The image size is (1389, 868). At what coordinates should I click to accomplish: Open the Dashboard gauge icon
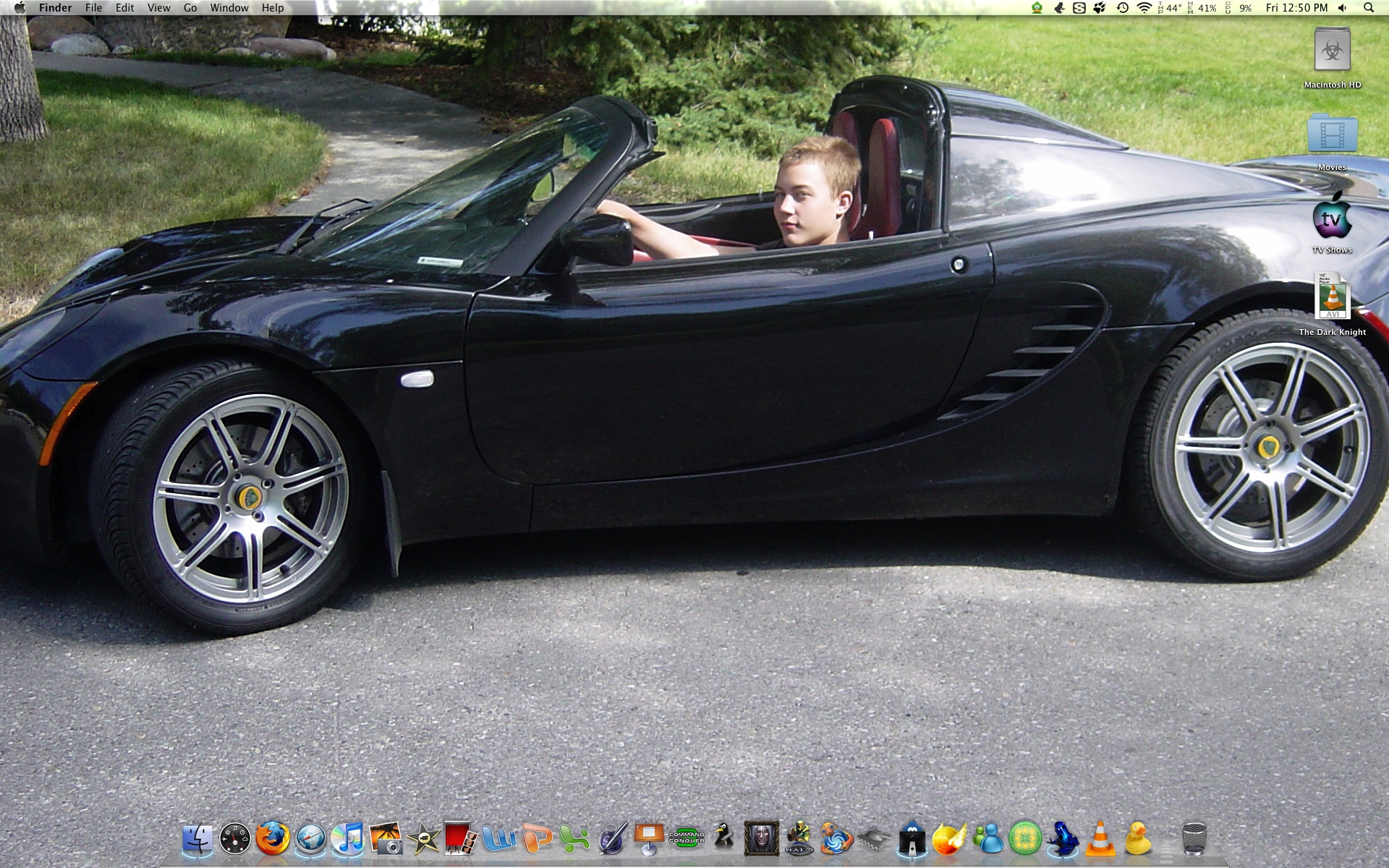coord(235,839)
